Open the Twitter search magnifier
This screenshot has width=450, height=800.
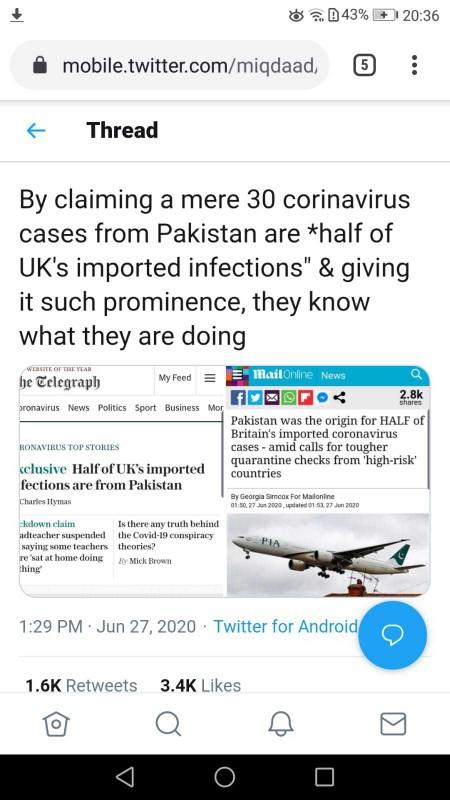point(168,723)
